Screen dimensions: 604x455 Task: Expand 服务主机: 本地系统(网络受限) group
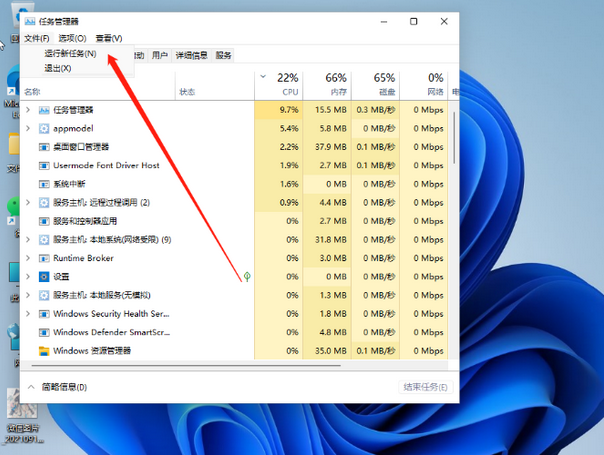[x=28, y=240]
